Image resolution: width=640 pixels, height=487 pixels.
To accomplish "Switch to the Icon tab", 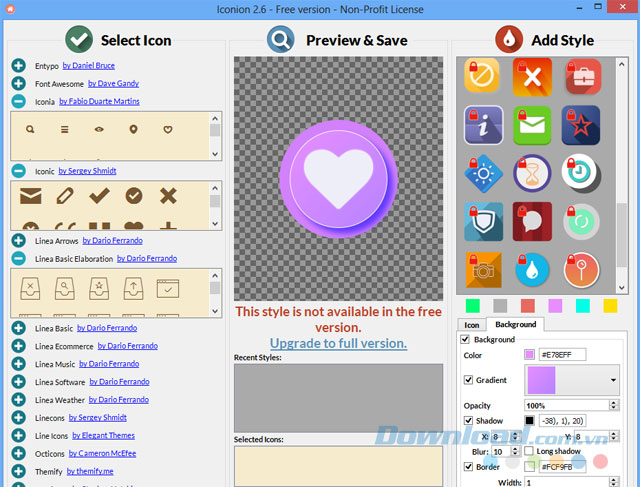I will (x=472, y=324).
